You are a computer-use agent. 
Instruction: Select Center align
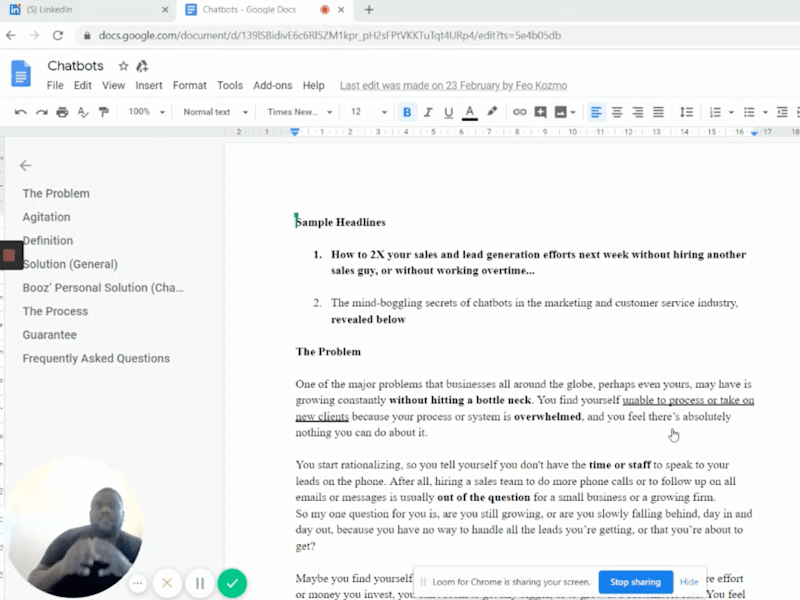coord(617,112)
